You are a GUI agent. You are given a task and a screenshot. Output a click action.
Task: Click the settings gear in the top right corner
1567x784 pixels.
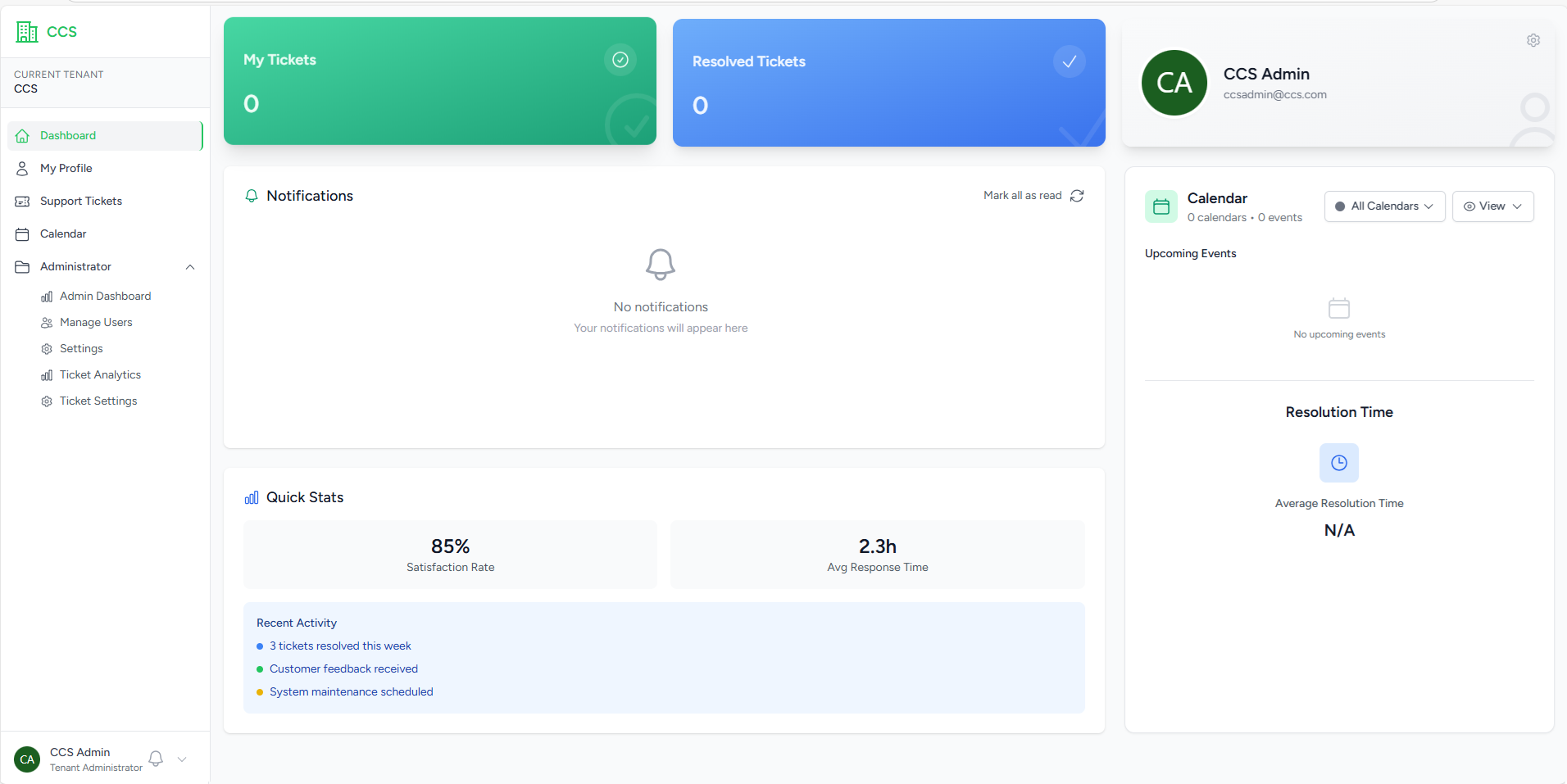click(x=1533, y=39)
